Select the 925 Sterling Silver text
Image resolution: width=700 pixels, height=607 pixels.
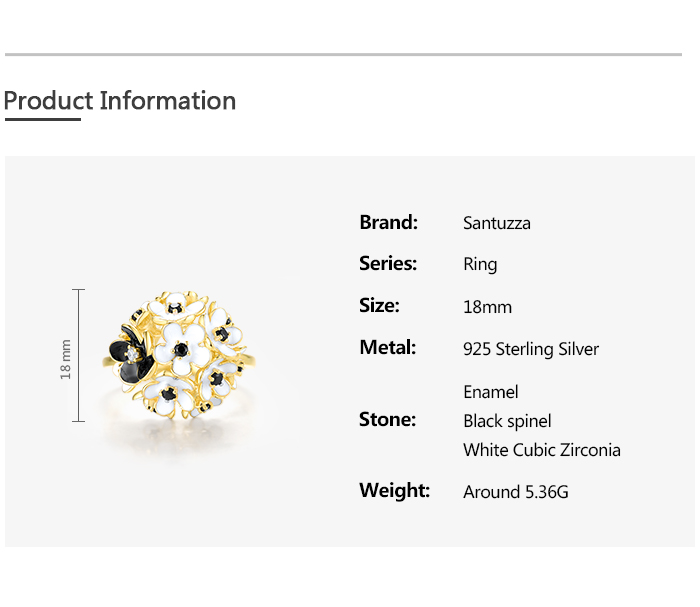click(531, 349)
